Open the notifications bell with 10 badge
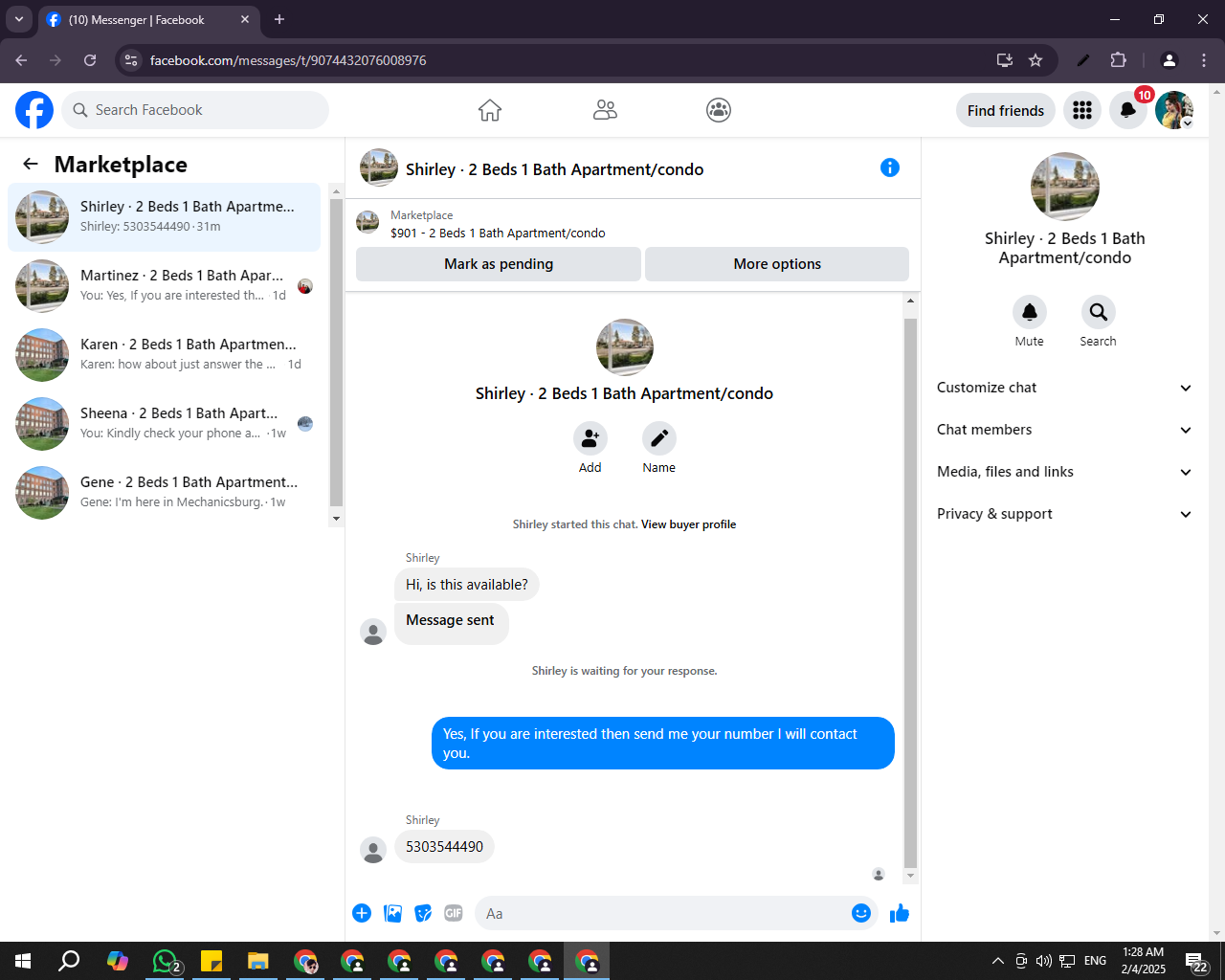The width and height of the screenshot is (1225, 980). coord(1128,110)
